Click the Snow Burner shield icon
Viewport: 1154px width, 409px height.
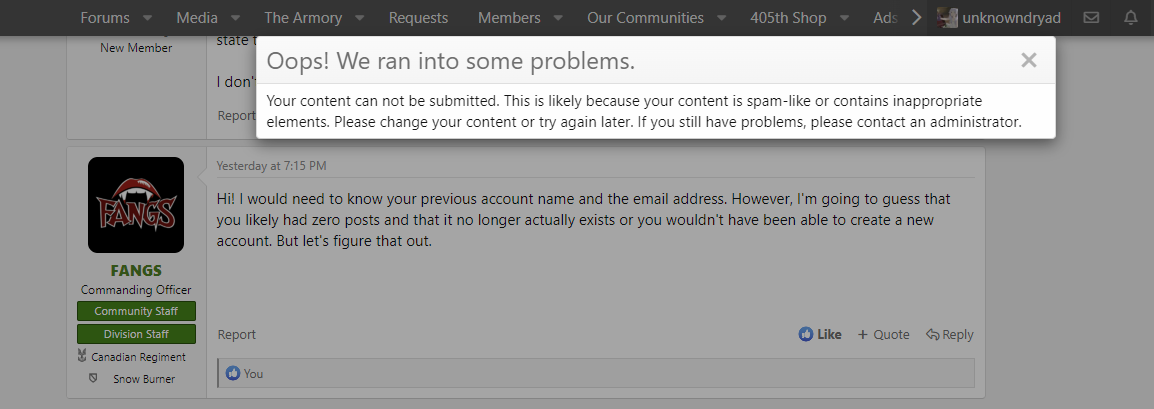point(92,379)
